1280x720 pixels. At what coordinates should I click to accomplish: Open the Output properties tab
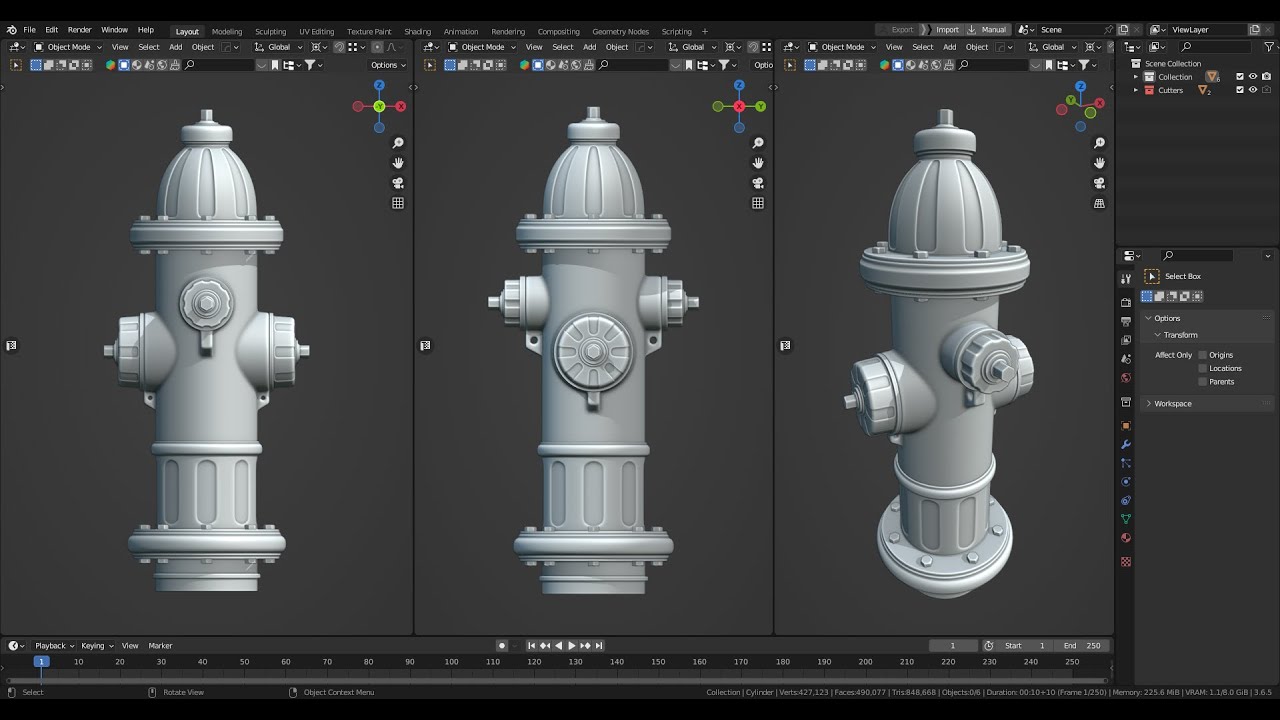1126,321
